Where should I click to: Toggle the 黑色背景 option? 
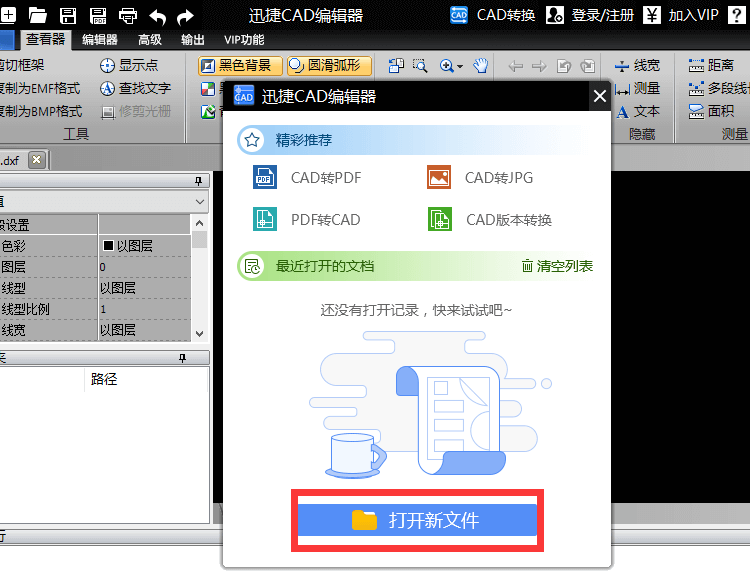point(240,66)
